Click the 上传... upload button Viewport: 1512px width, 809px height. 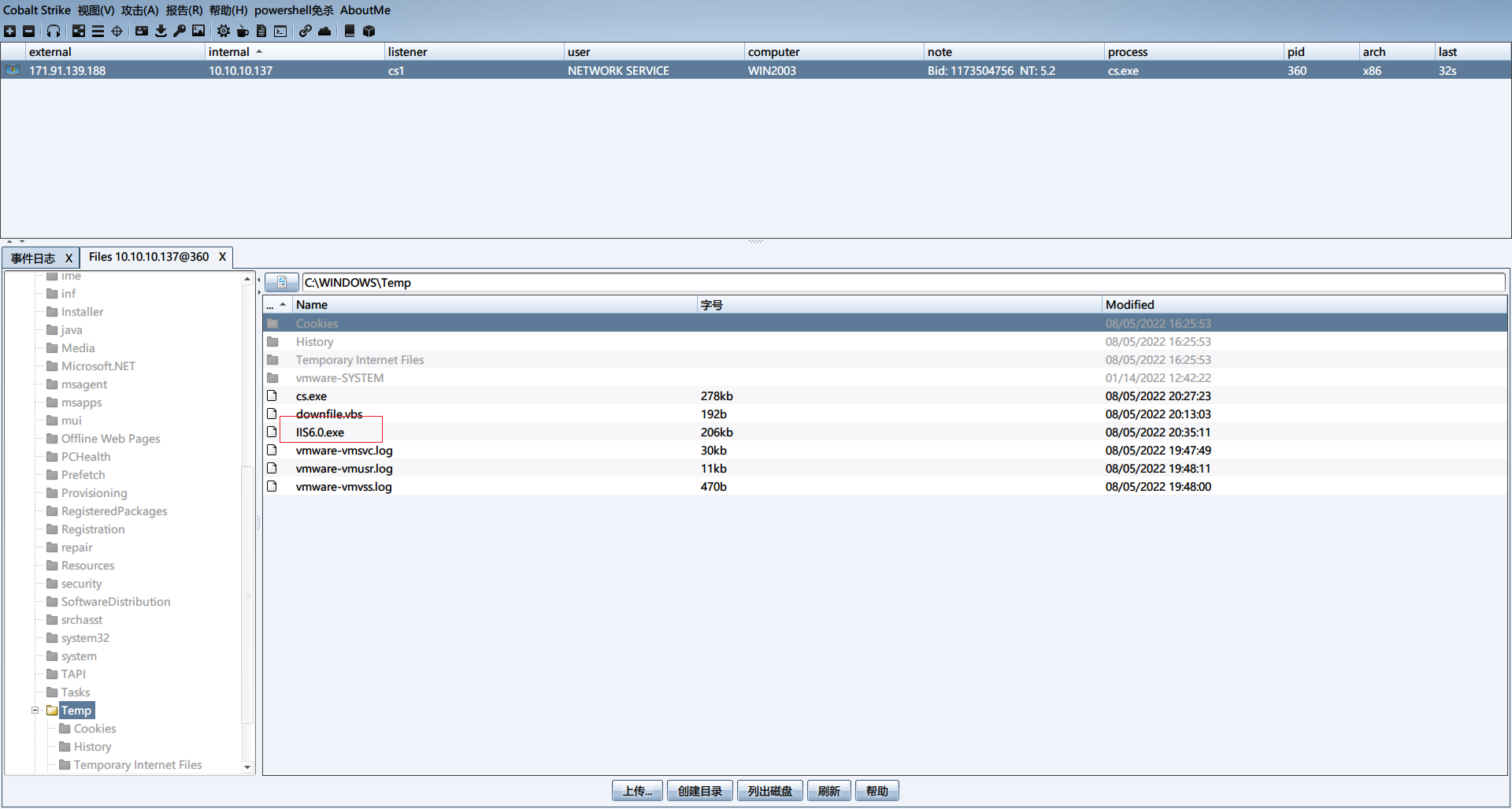tap(637, 791)
